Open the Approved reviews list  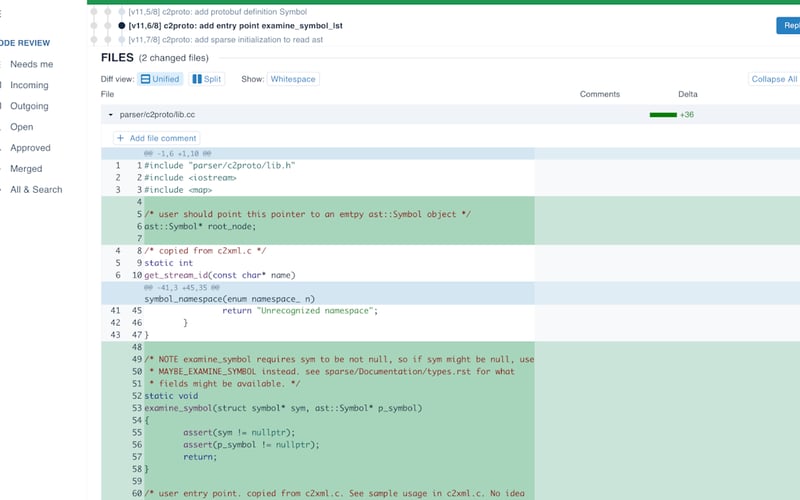(30, 148)
